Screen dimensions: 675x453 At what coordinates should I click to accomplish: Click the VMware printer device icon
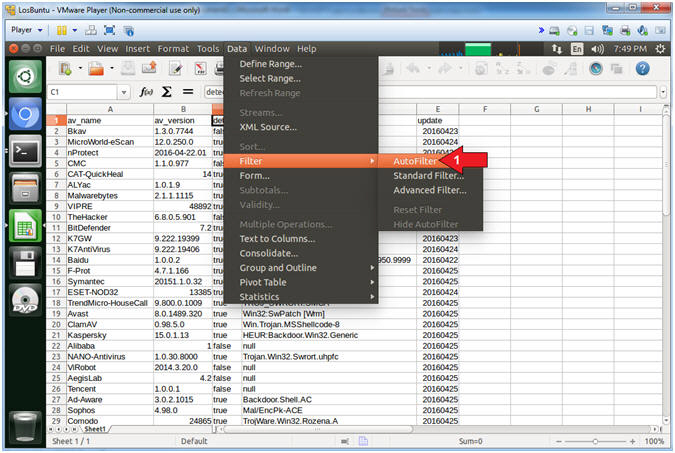[x=625, y=31]
